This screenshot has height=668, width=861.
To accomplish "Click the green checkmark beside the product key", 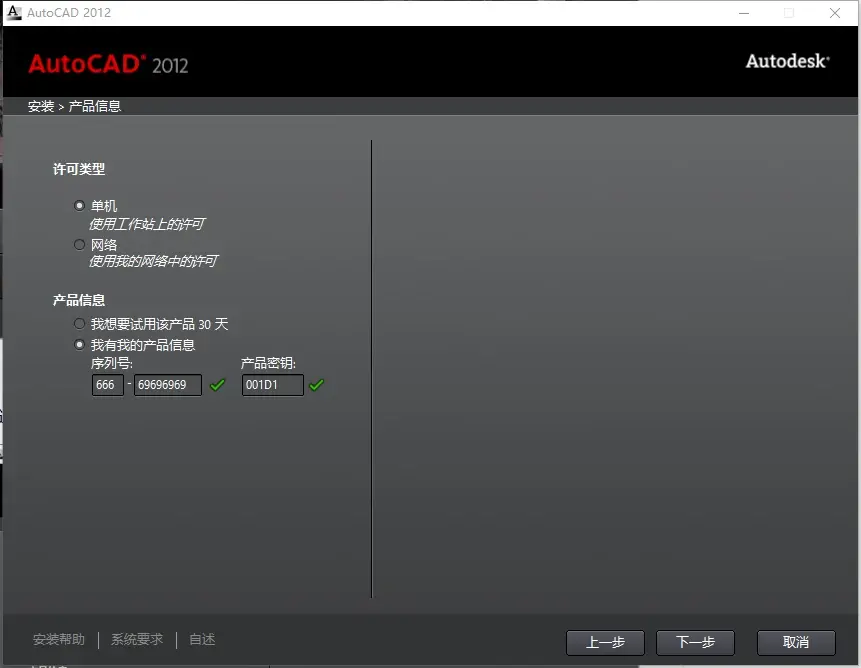I will coord(316,385).
